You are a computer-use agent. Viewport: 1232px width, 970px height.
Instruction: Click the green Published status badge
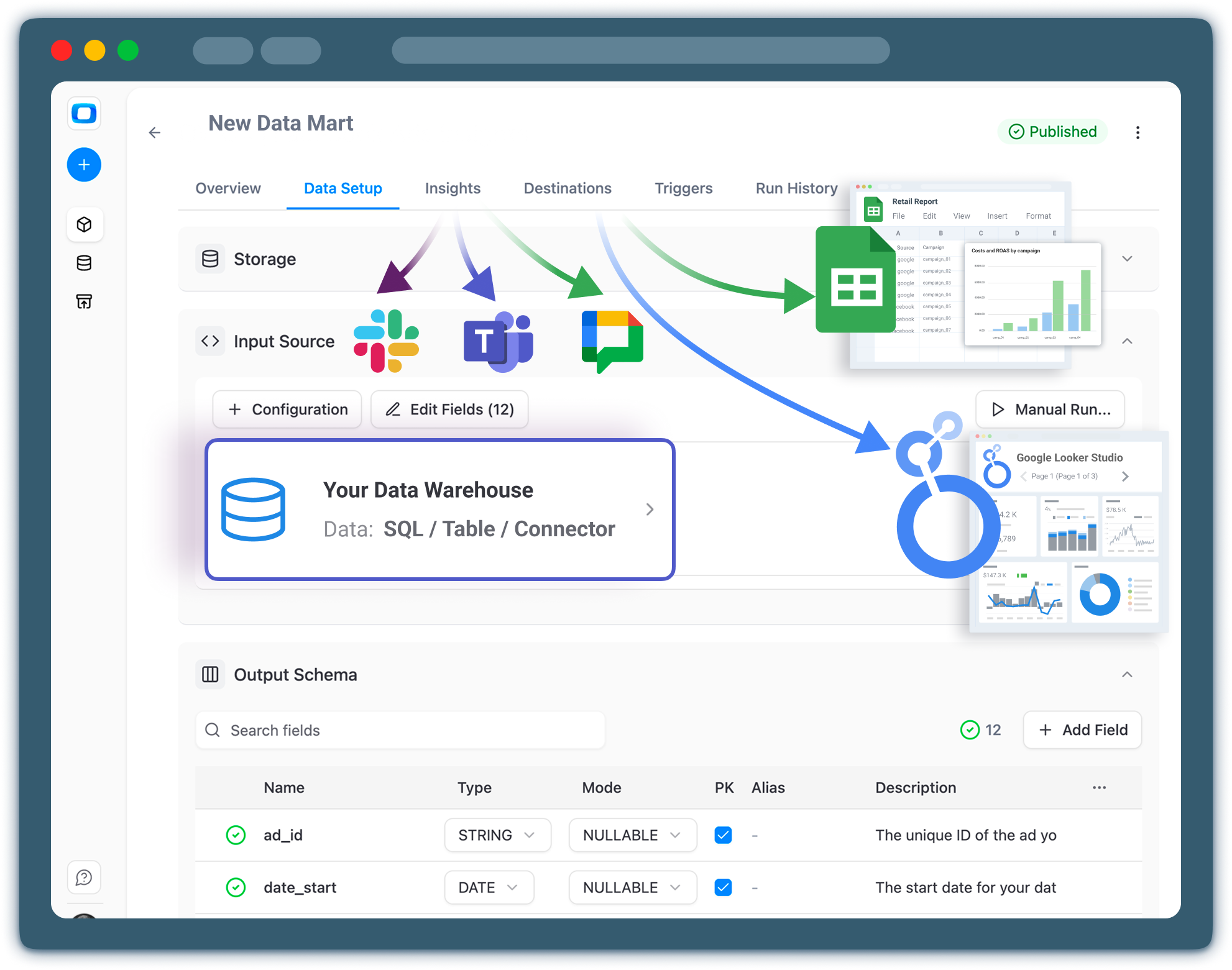1052,132
